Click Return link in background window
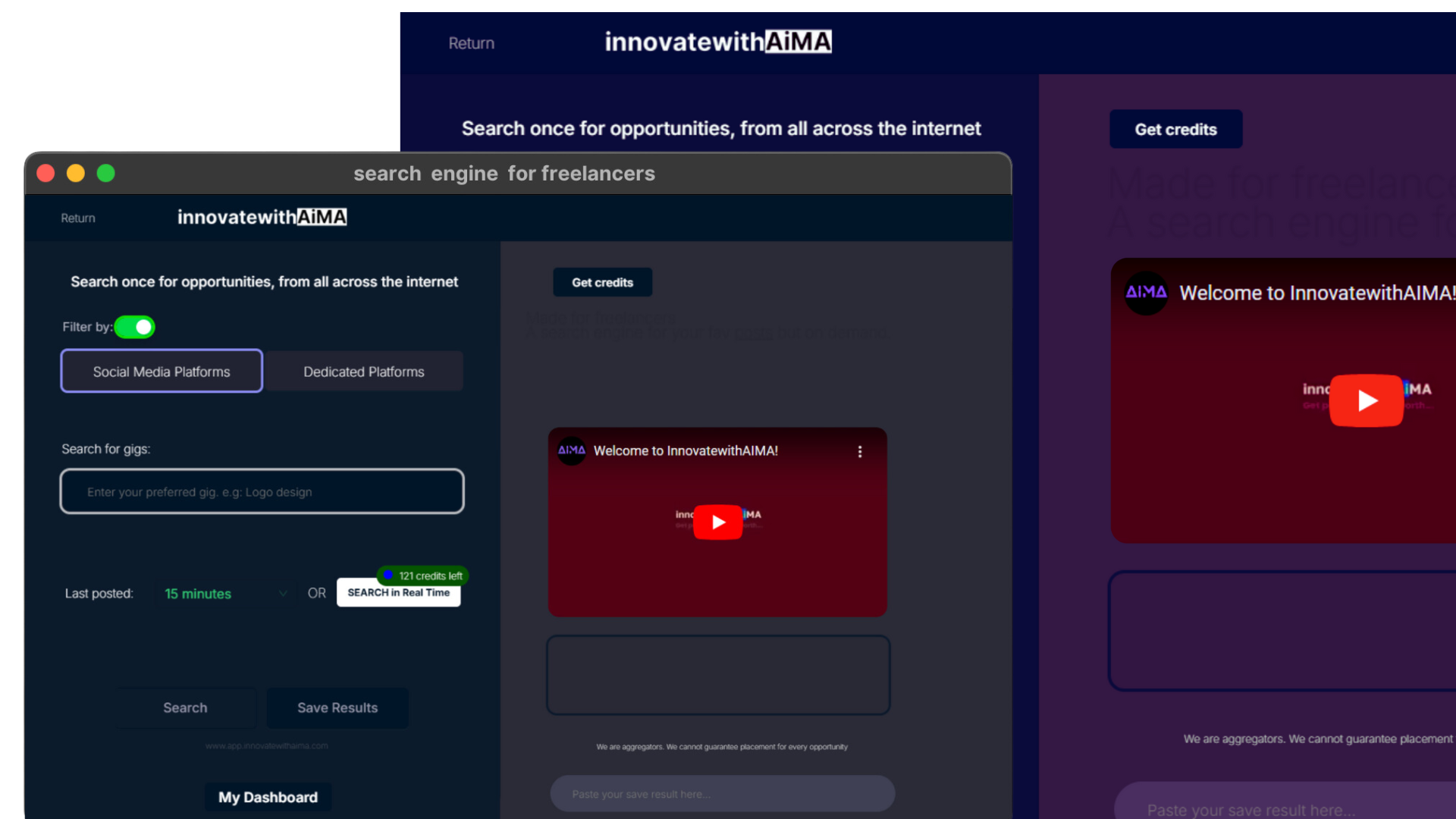 [x=471, y=43]
